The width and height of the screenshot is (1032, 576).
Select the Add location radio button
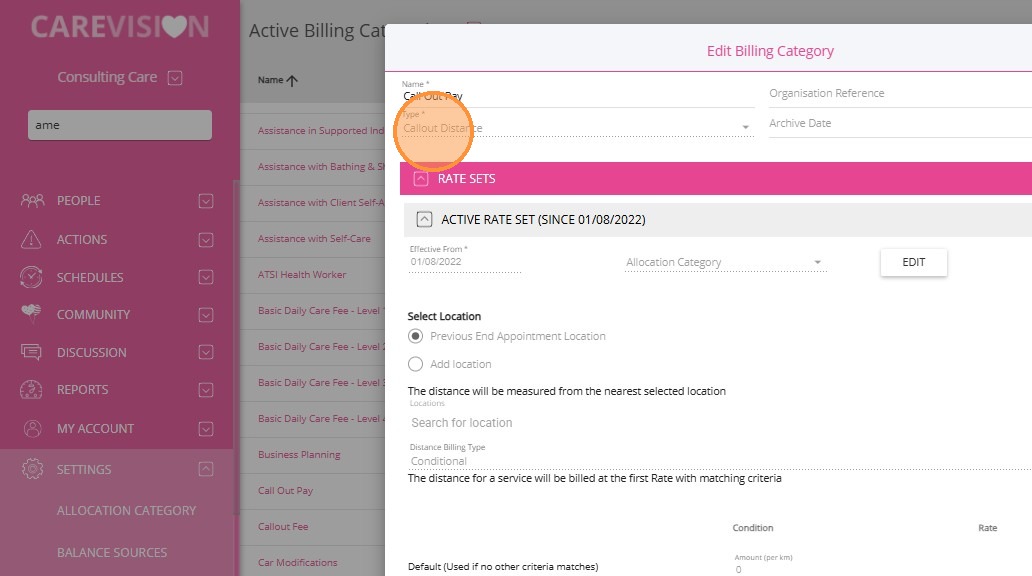click(x=416, y=364)
